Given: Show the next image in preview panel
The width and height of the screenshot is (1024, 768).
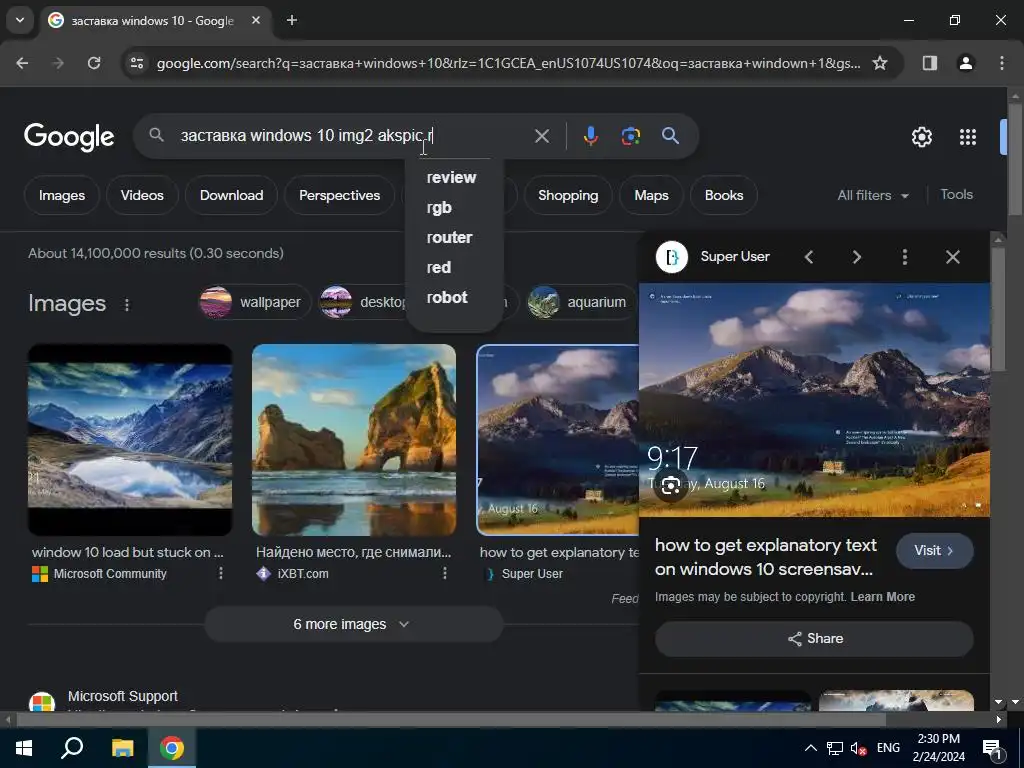Looking at the screenshot, I should coord(857,257).
